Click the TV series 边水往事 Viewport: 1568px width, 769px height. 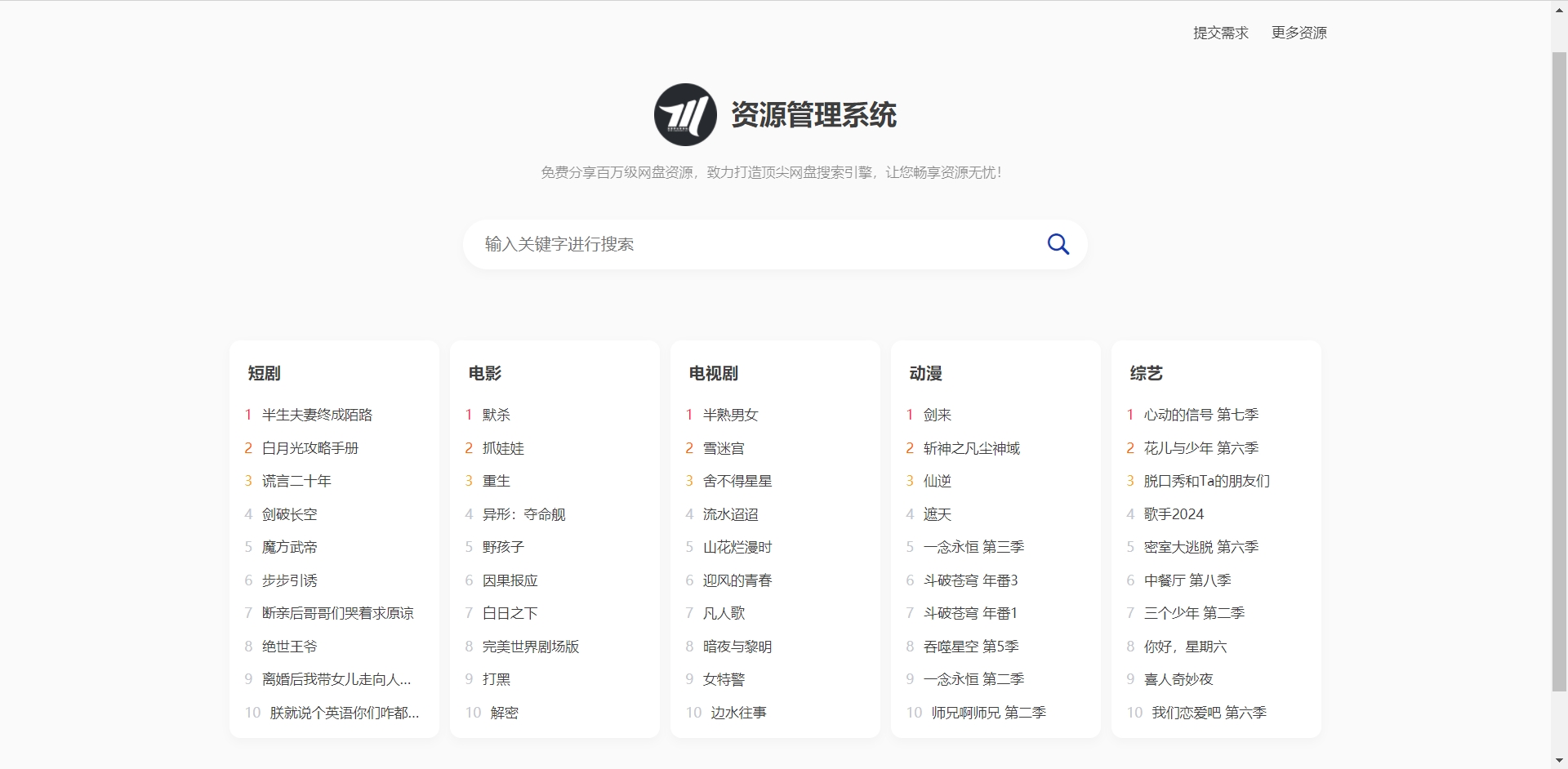(738, 713)
